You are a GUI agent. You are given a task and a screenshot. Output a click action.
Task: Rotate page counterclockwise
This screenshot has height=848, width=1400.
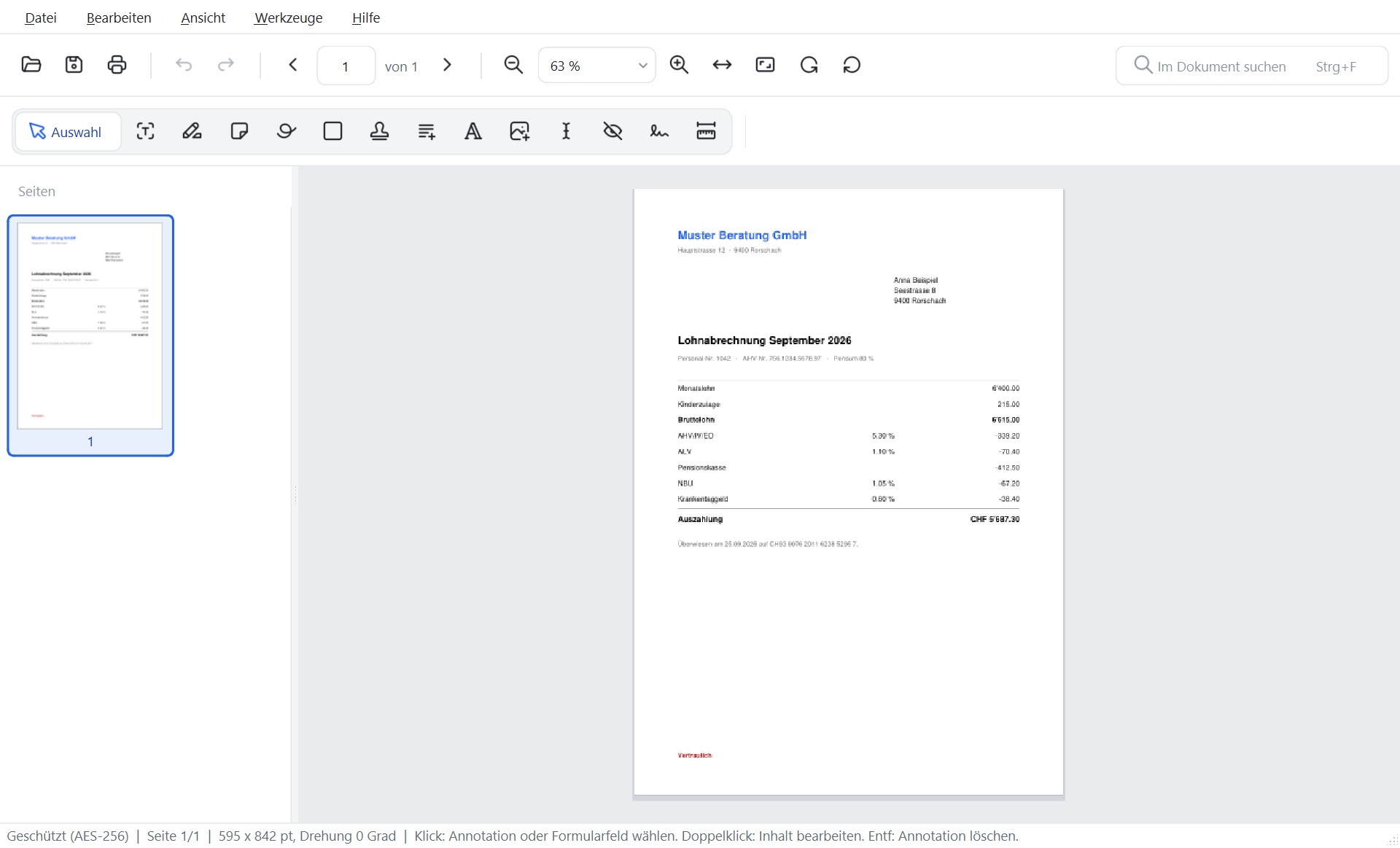point(852,65)
